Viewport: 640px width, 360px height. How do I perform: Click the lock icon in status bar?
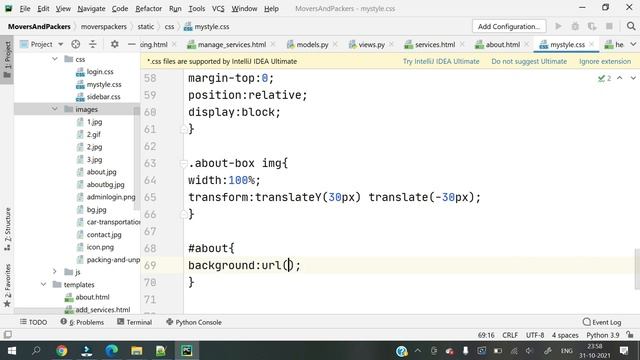click(630, 335)
